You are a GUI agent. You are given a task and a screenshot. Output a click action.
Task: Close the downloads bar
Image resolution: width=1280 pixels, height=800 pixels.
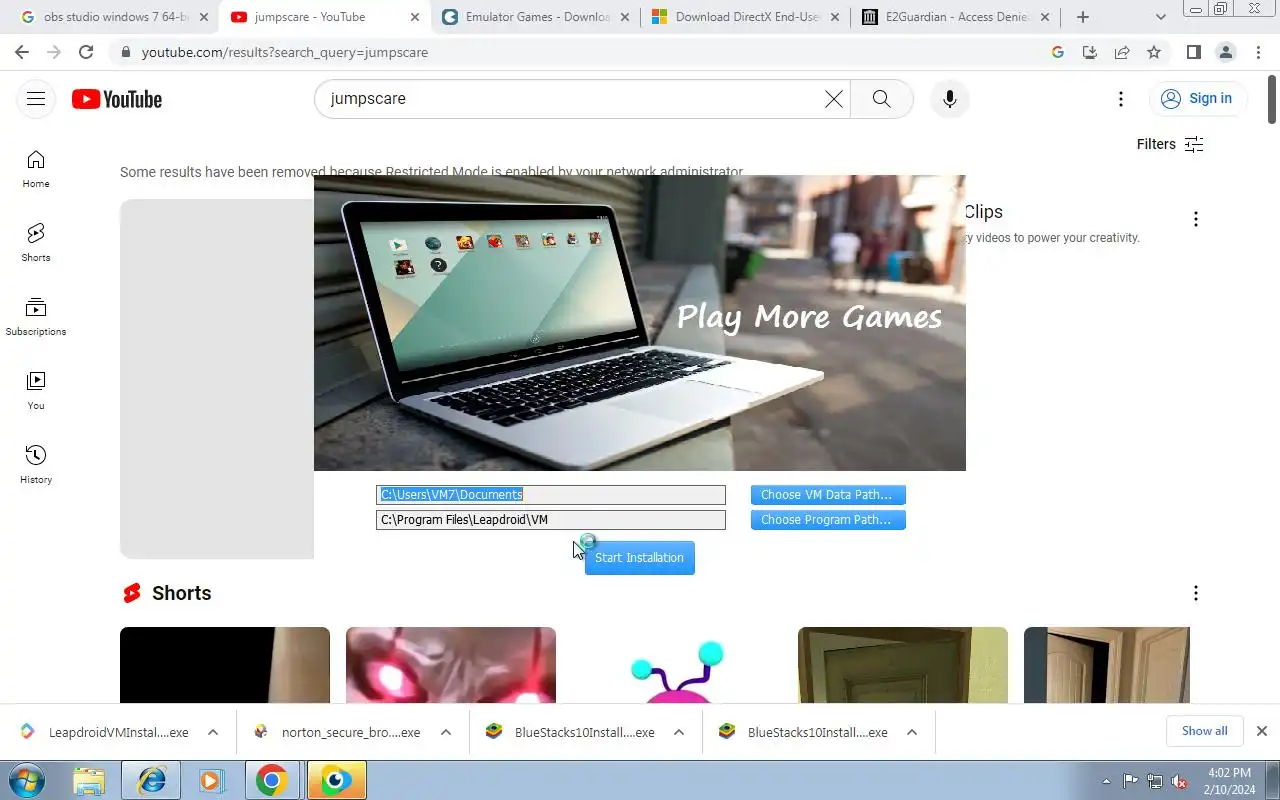pyautogui.click(x=1262, y=731)
